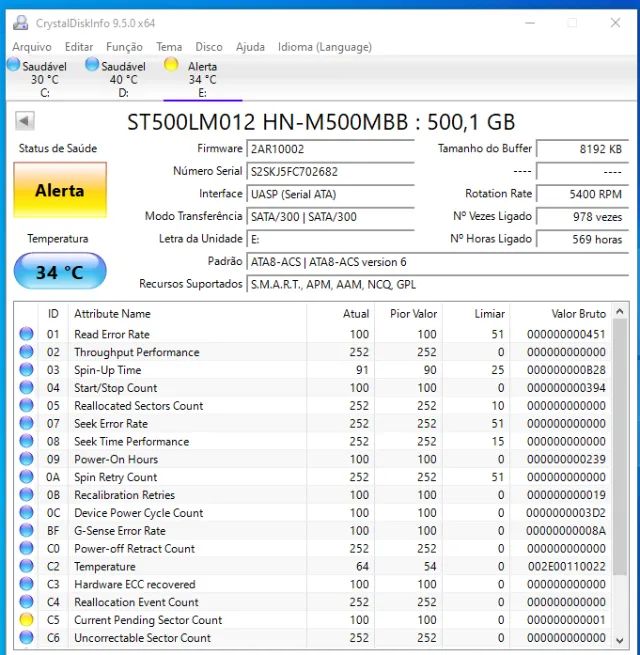
Task: Click the Limiar column header
Action: point(476,314)
